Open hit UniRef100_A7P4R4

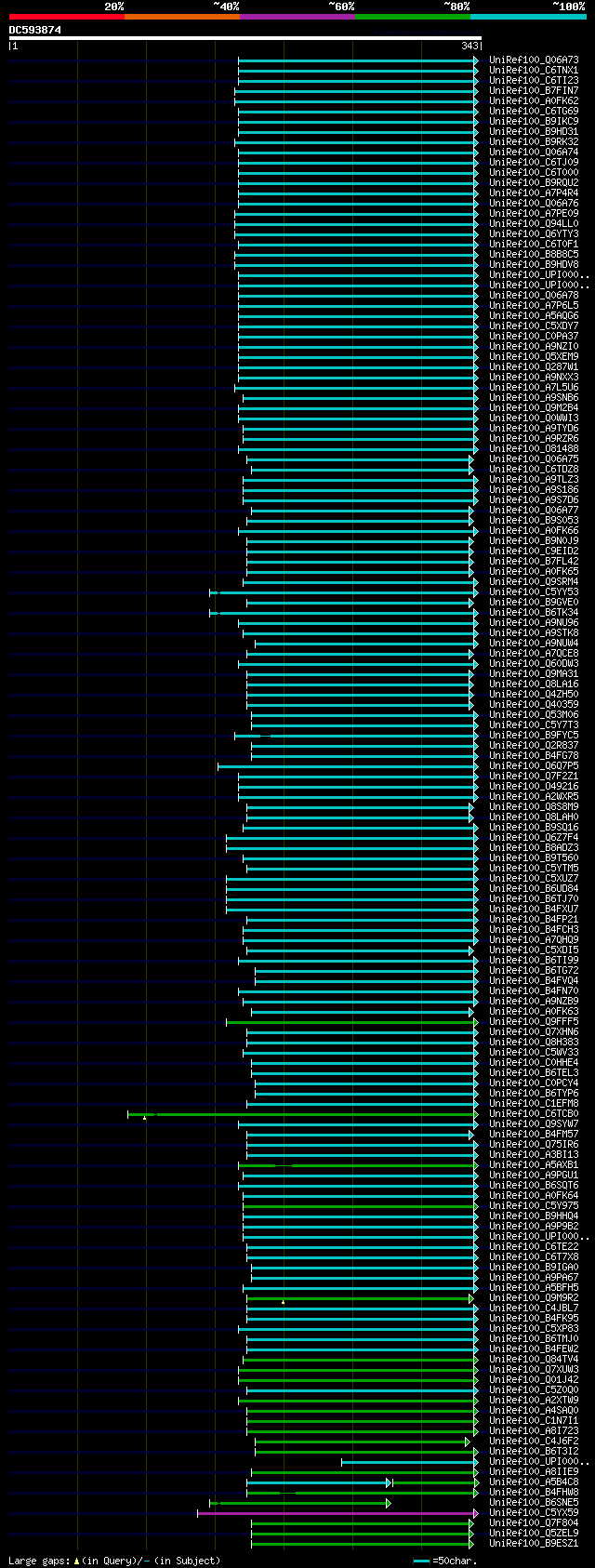(534, 193)
